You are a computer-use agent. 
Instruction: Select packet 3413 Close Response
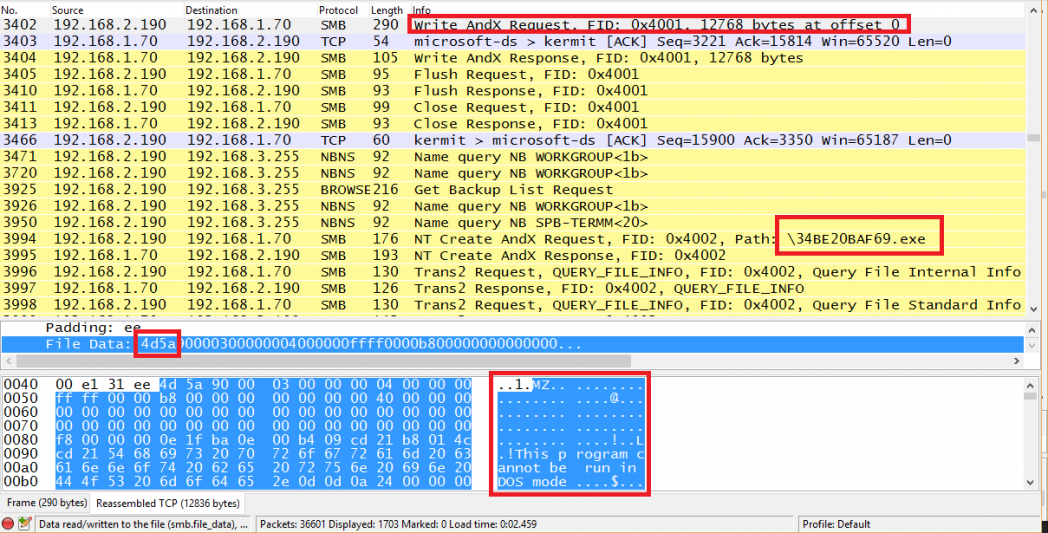[513, 123]
